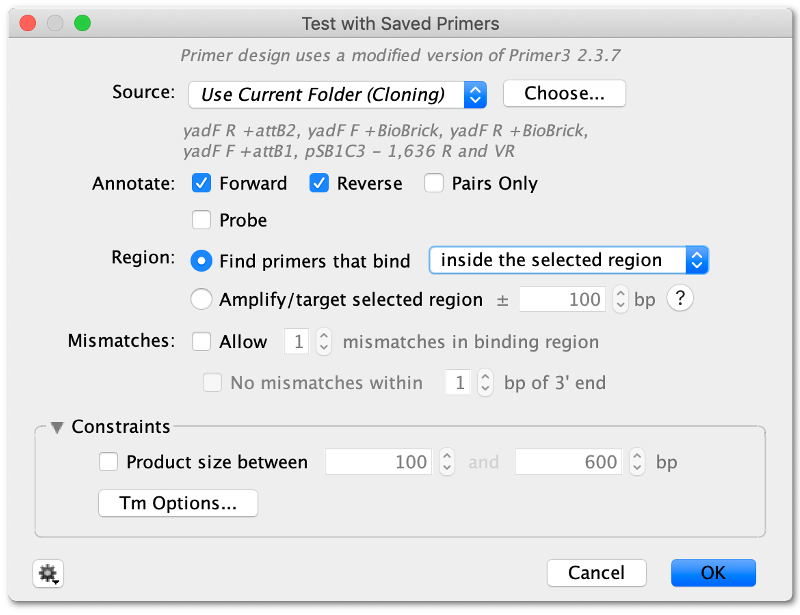Click the question mark help icon

(x=680, y=298)
